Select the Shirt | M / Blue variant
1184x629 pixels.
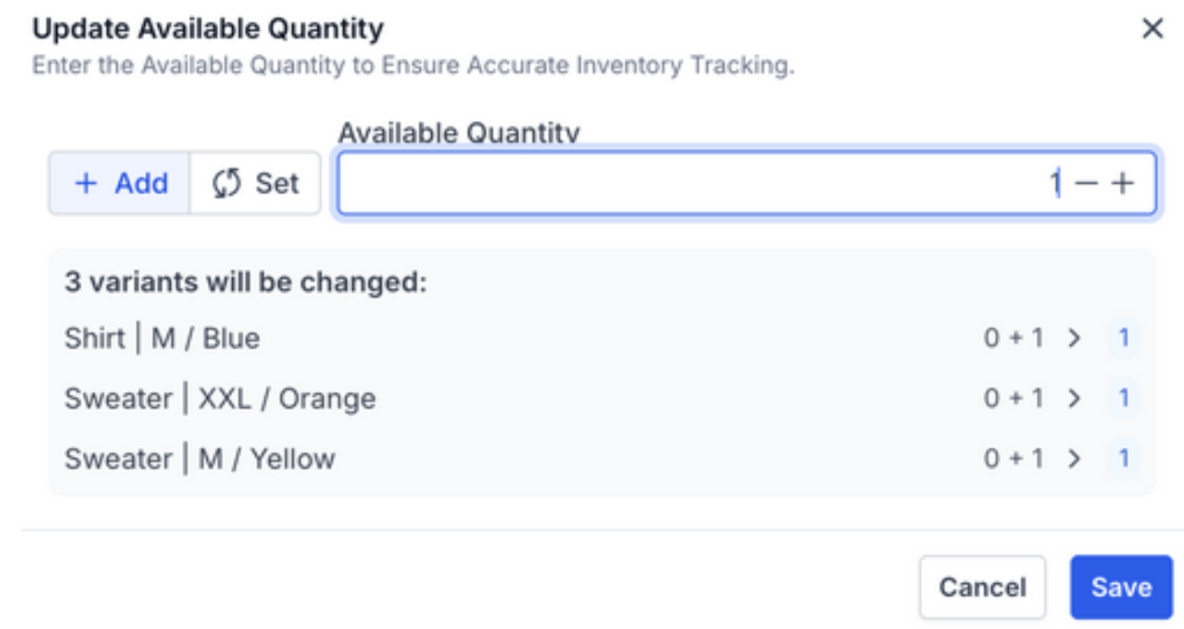(162, 339)
